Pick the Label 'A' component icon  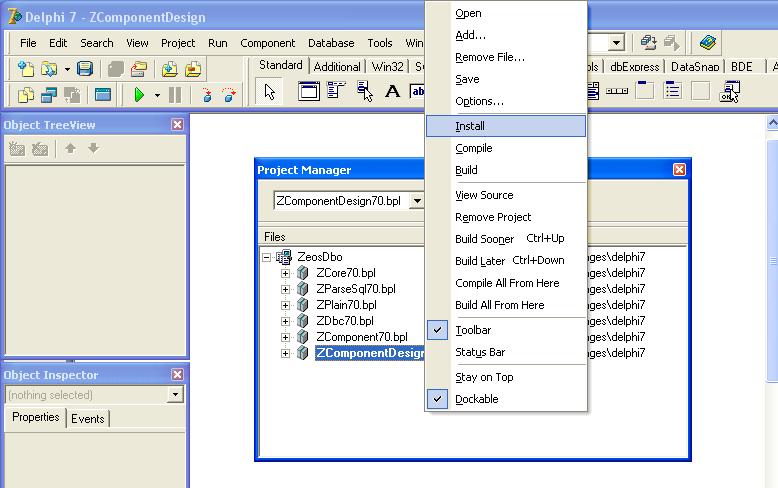pyautogui.click(x=392, y=92)
